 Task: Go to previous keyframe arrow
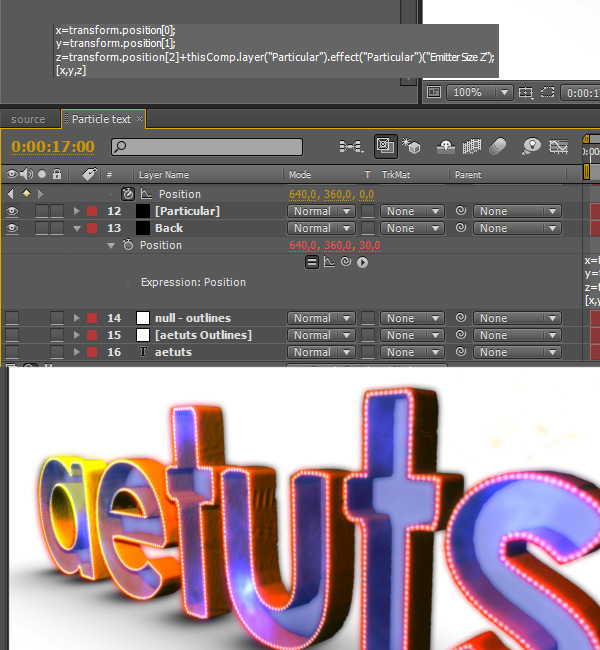click(x=11, y=194)
